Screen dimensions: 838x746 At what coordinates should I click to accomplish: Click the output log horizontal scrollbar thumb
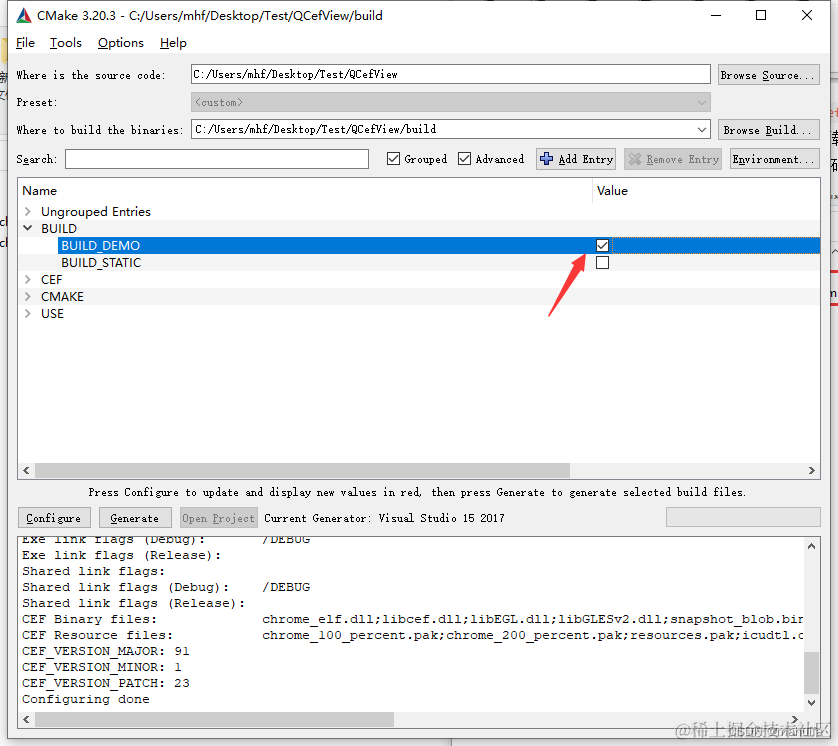[x=214, y=719]
